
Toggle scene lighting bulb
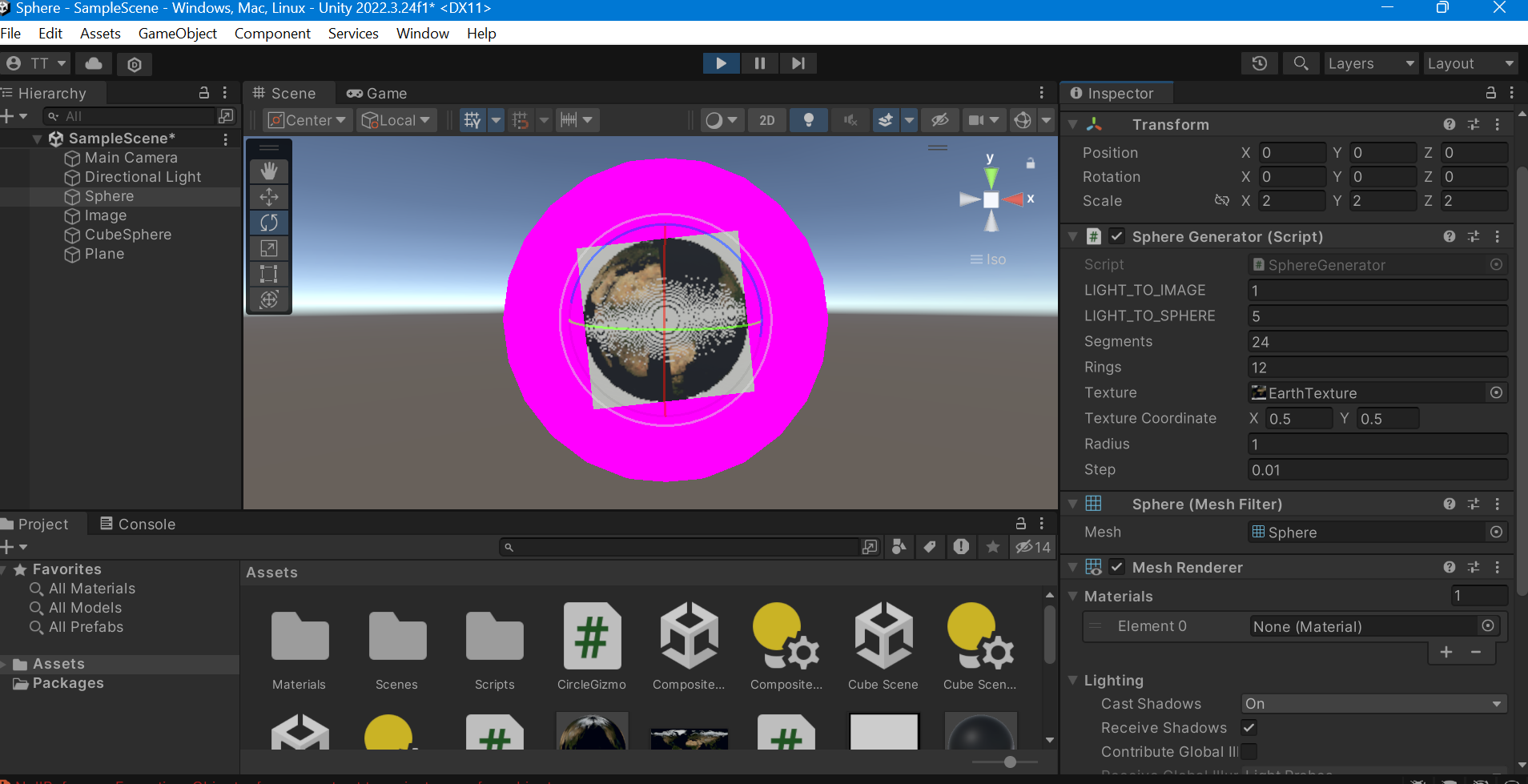tap(809, 120)
